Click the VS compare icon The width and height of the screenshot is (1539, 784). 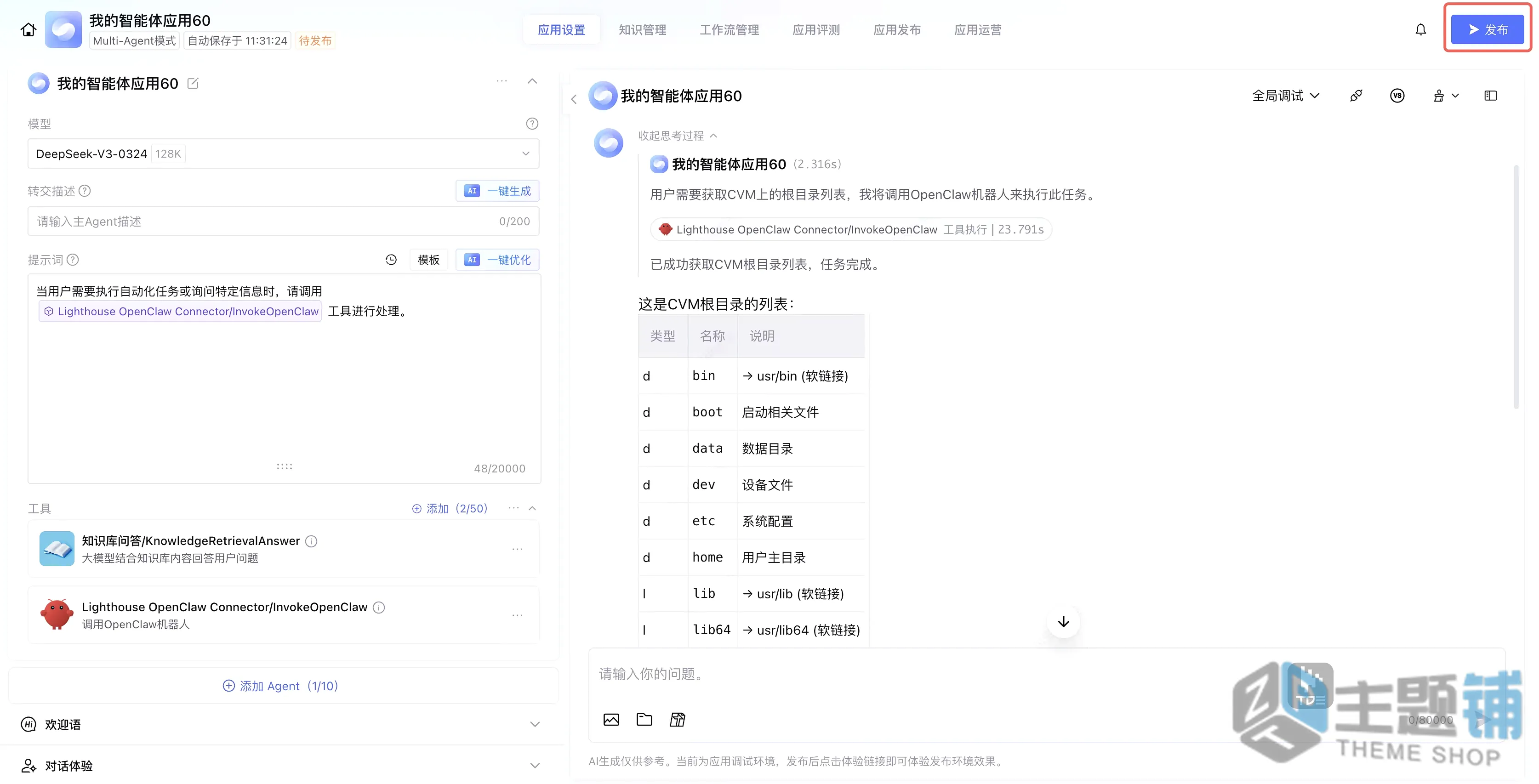coord(1397,96)
